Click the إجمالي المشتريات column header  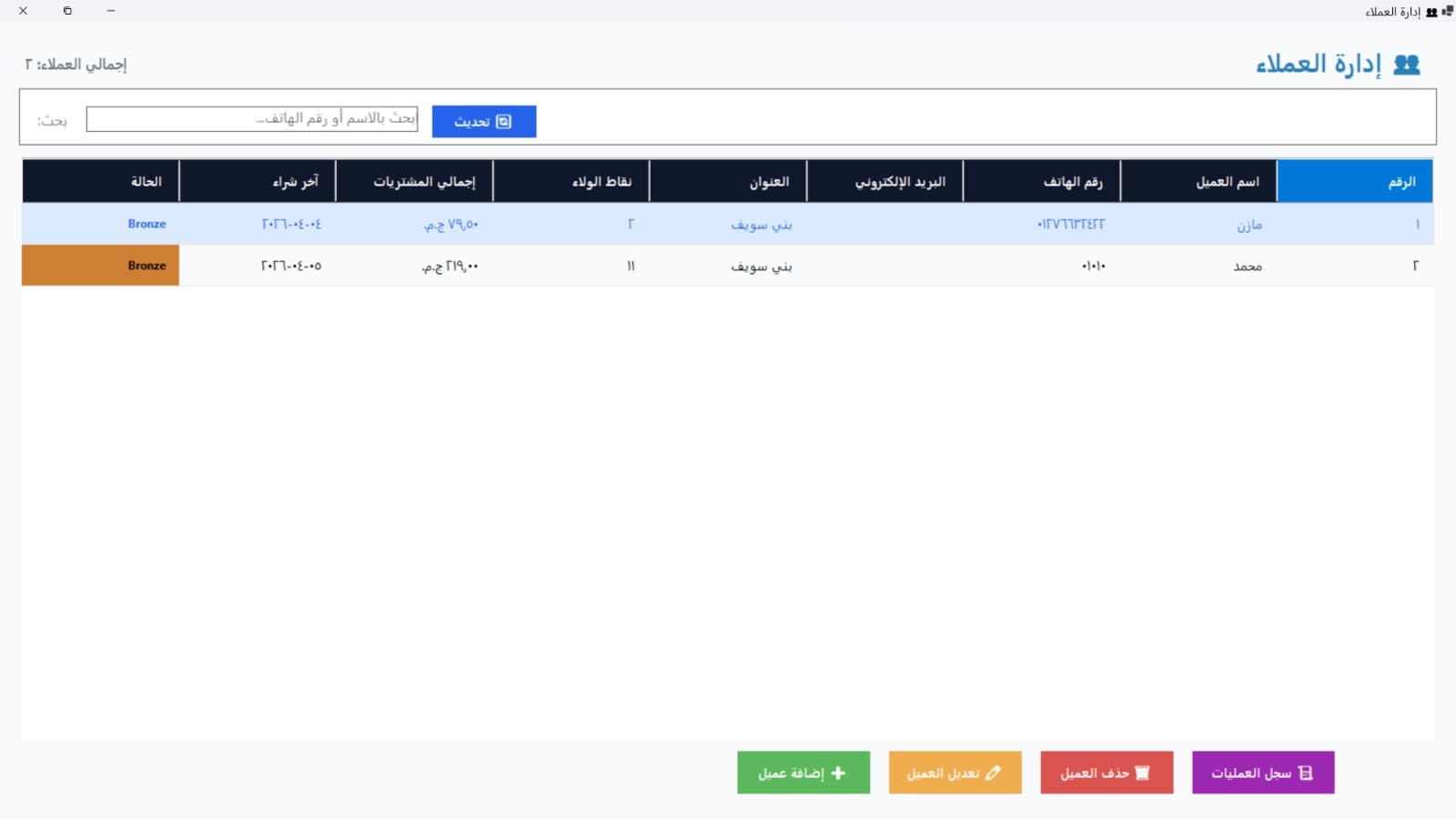click(x=415, y=181)
